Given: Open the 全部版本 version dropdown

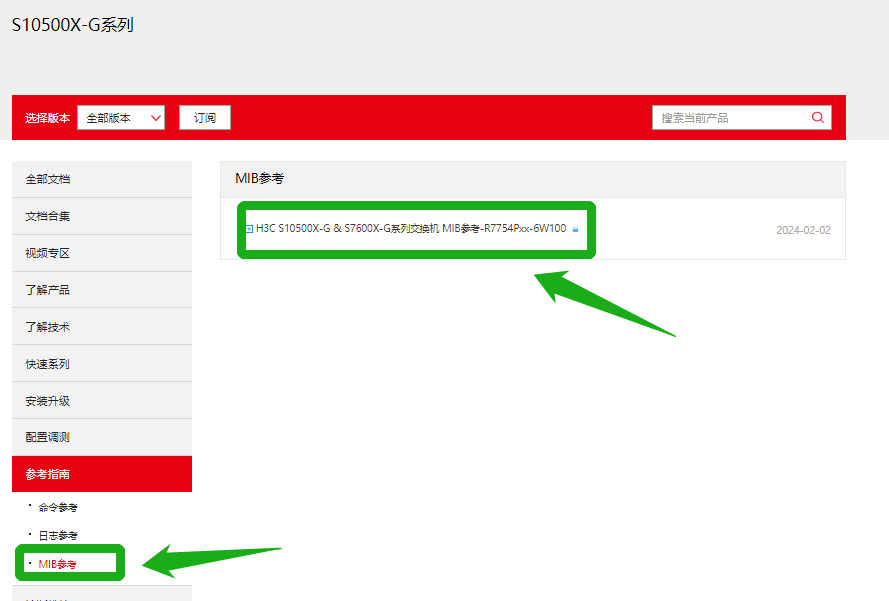Looking at the screenshot, I should click(121, 118).
